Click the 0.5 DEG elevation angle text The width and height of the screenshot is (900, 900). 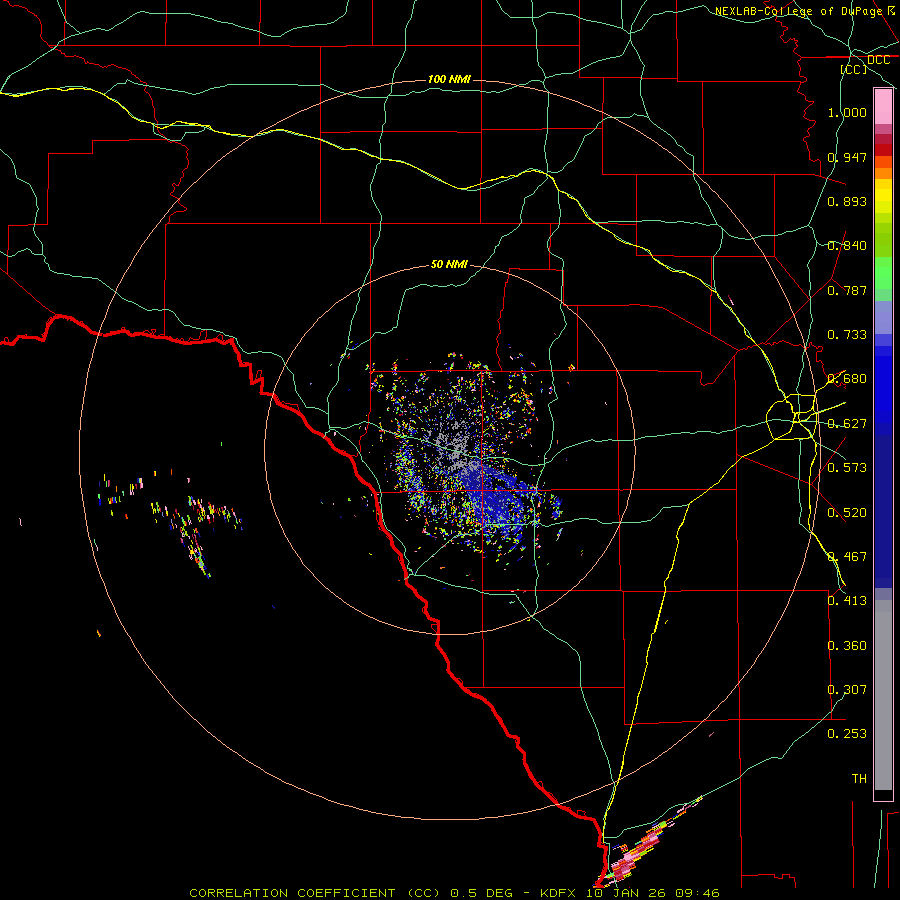coord(482,893)
